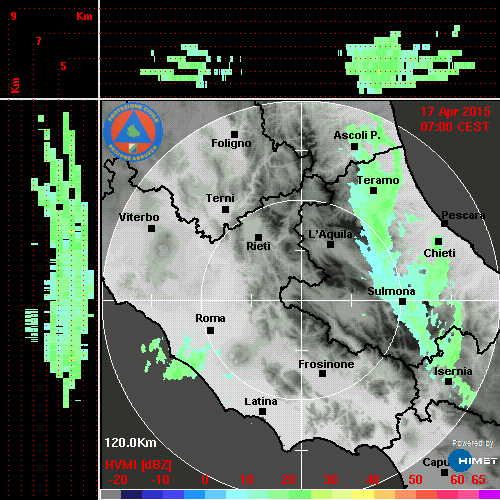
Task: Click the Chieti city marker square
Action: point(438,241)
